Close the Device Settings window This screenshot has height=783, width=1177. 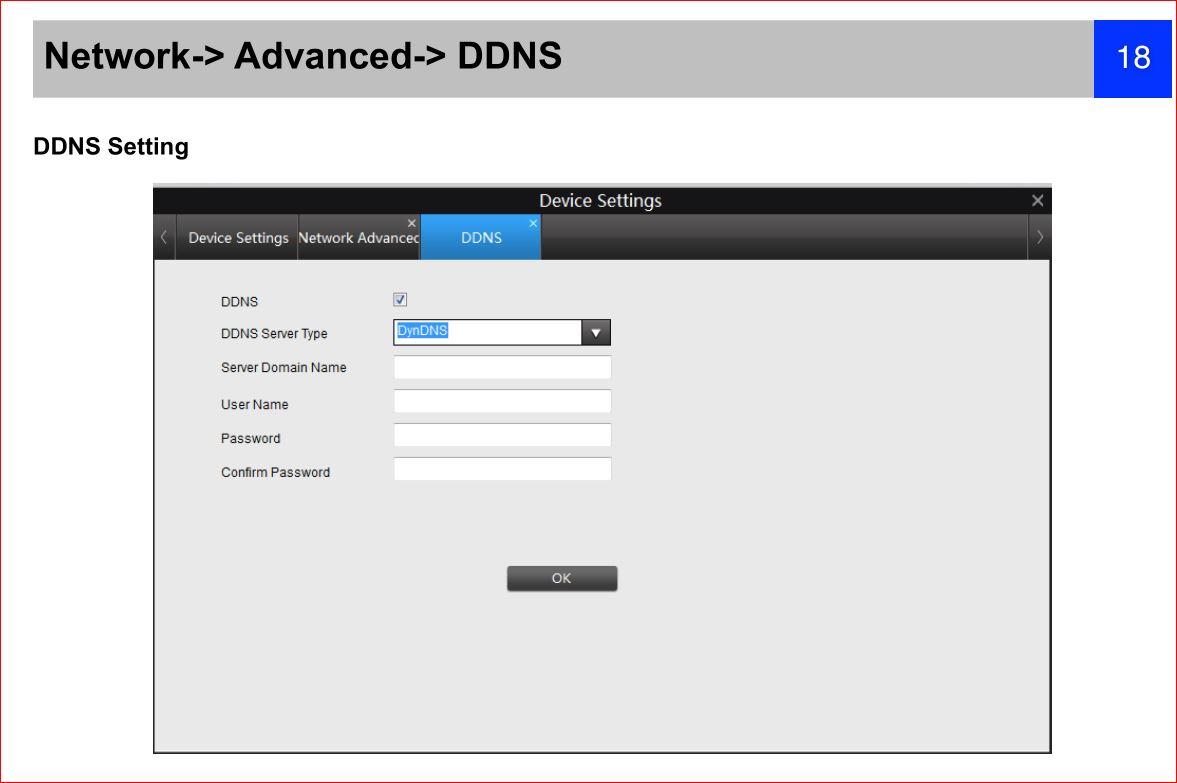pos(1037,201)
